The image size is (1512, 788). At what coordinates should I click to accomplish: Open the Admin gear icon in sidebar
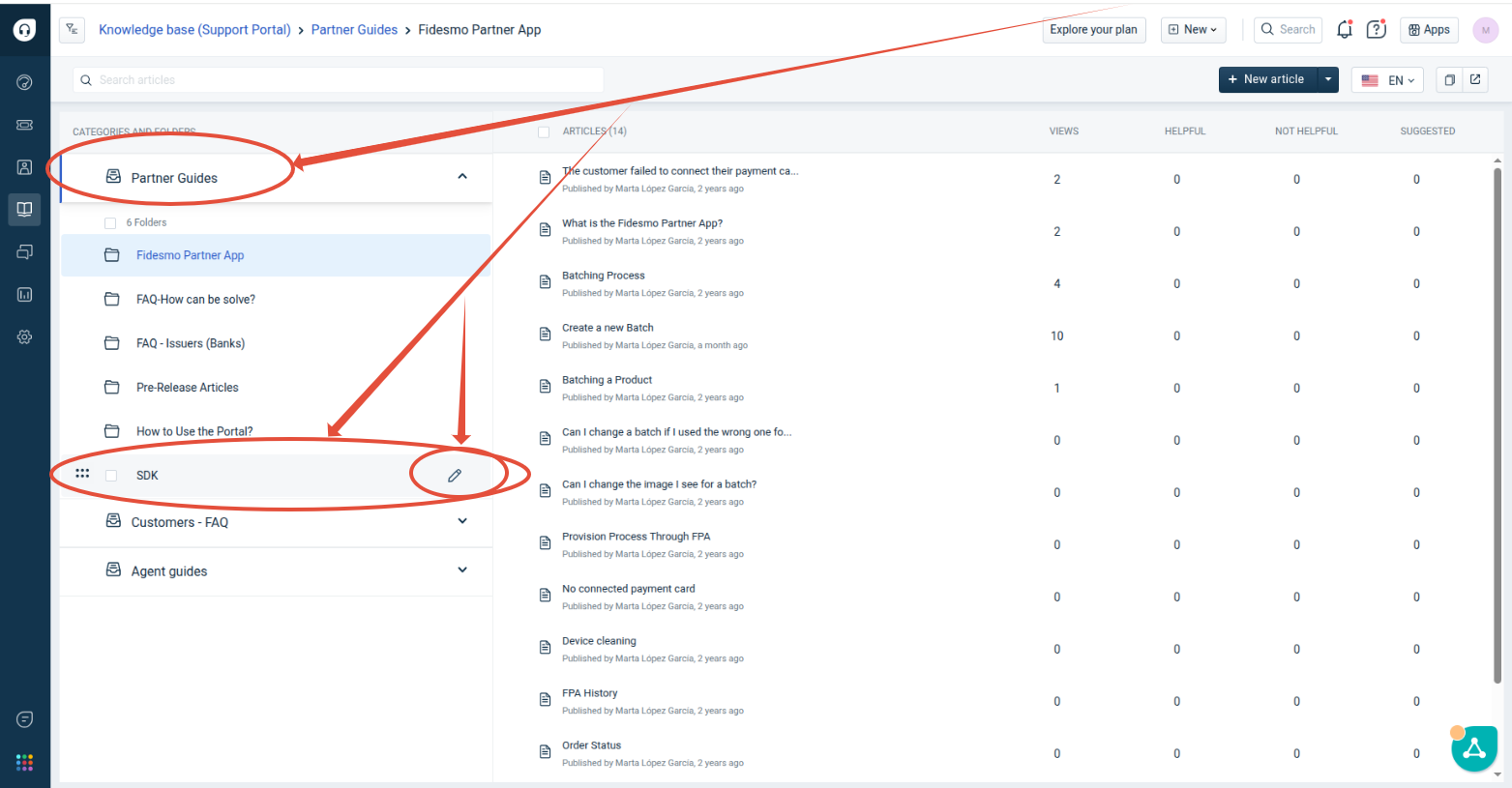click(25, 337)
